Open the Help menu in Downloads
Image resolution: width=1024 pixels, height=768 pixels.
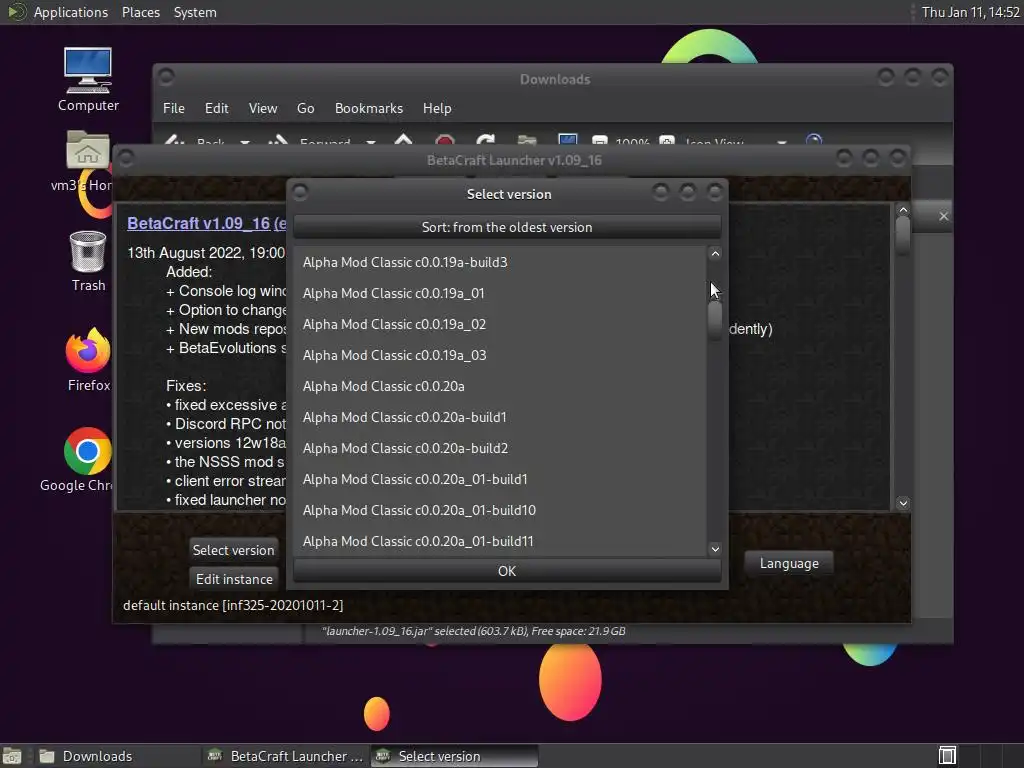tap(437, 108)
